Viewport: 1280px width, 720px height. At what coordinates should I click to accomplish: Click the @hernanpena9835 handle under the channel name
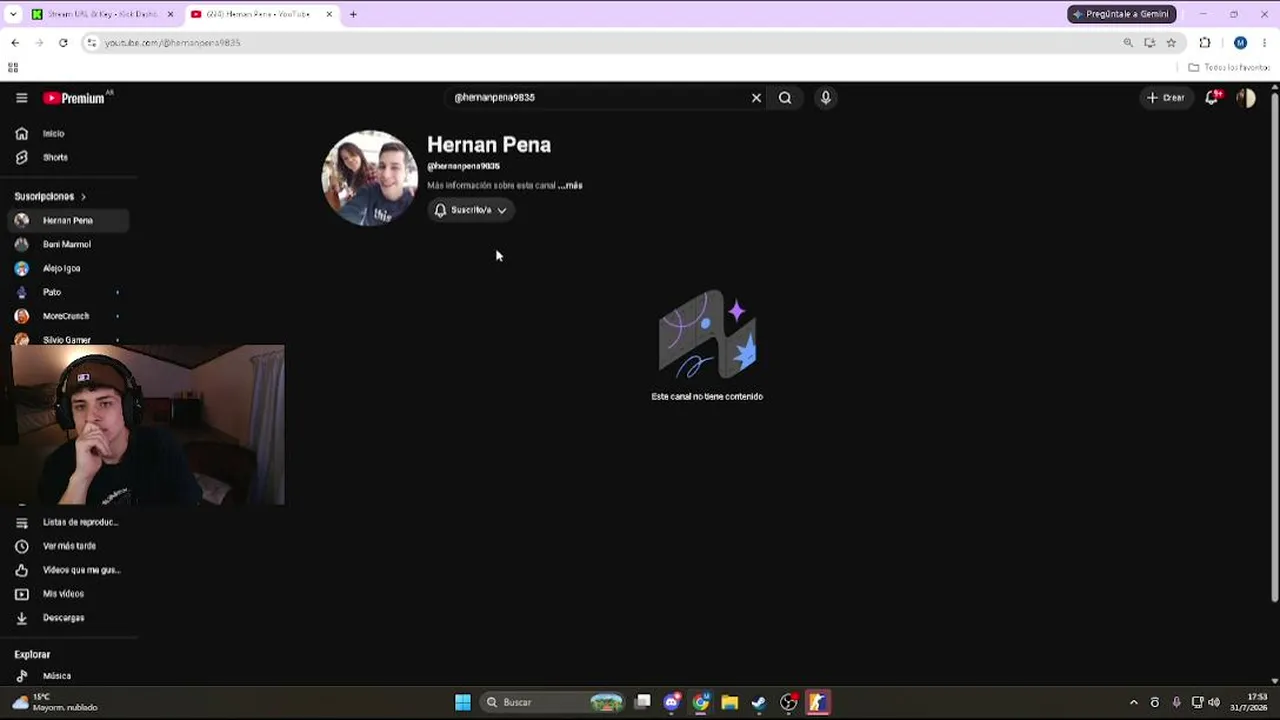tap(463, 166)
